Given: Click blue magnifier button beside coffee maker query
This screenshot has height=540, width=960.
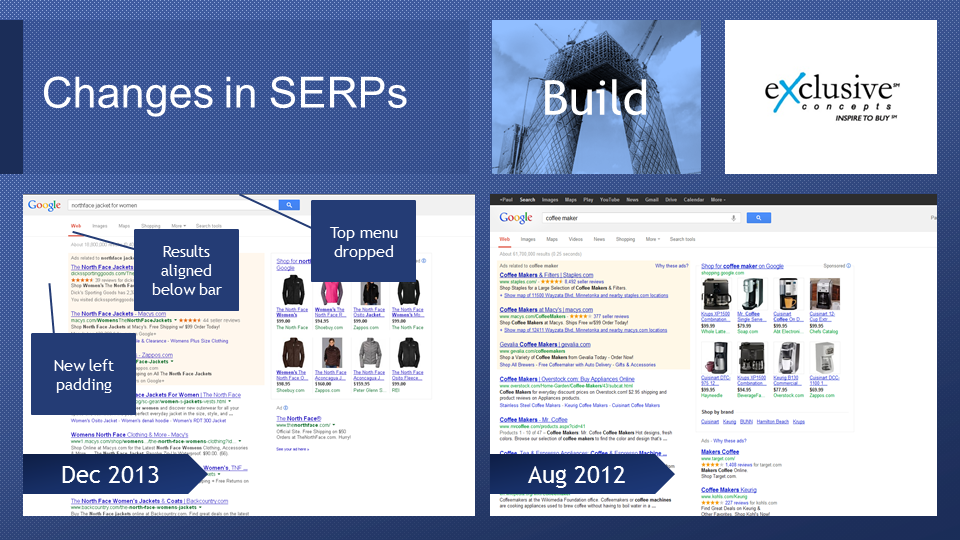Looking at the screenshot, I should coord(758,218).
